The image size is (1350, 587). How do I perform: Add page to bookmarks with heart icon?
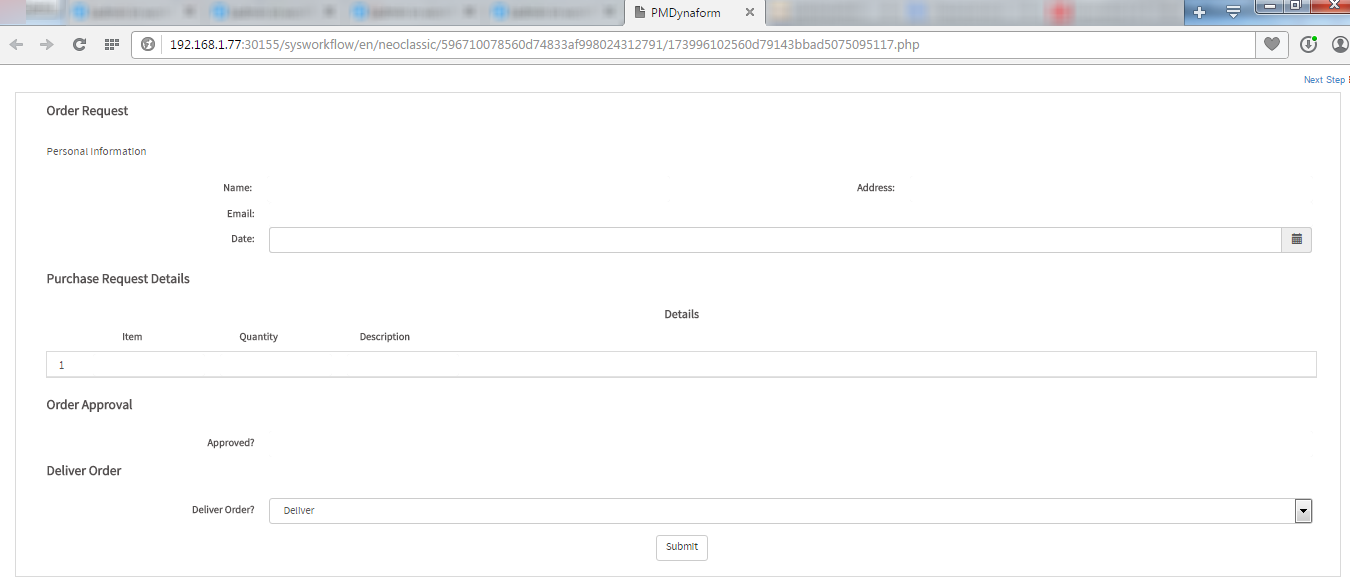tap(1271, 45)
